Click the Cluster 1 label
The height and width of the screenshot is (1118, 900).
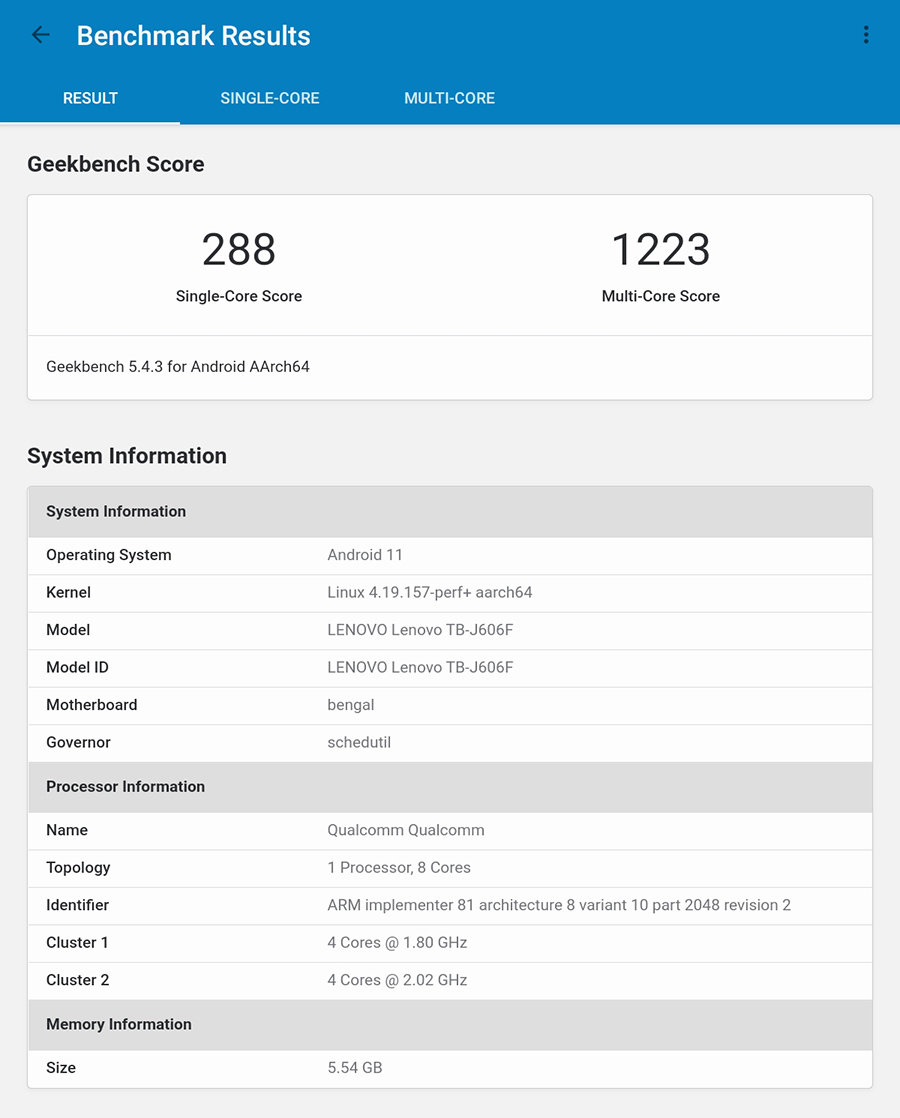[77, 943]
